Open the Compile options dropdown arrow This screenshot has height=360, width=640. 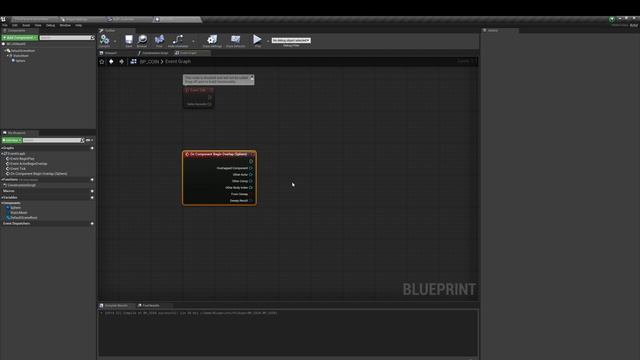(115, 41)
